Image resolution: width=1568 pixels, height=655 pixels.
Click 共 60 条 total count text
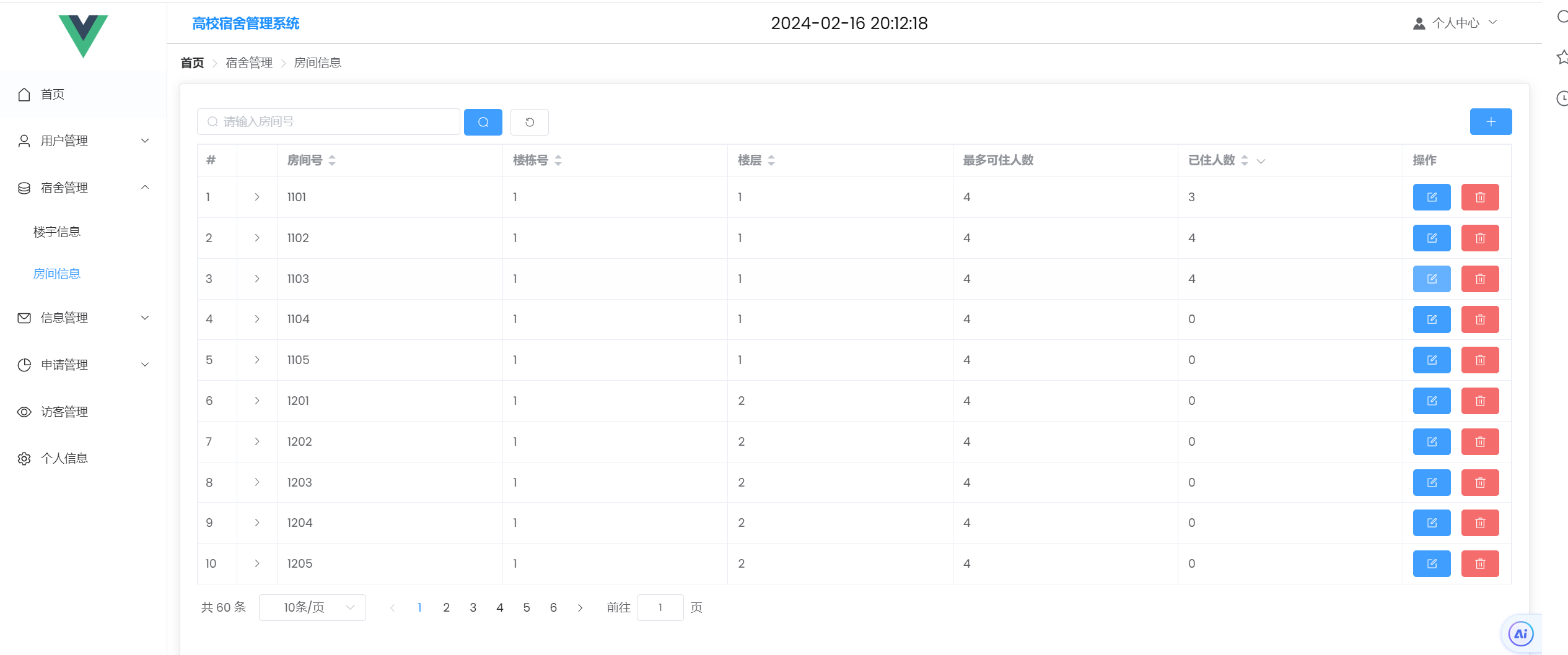(x=224, y=607)
